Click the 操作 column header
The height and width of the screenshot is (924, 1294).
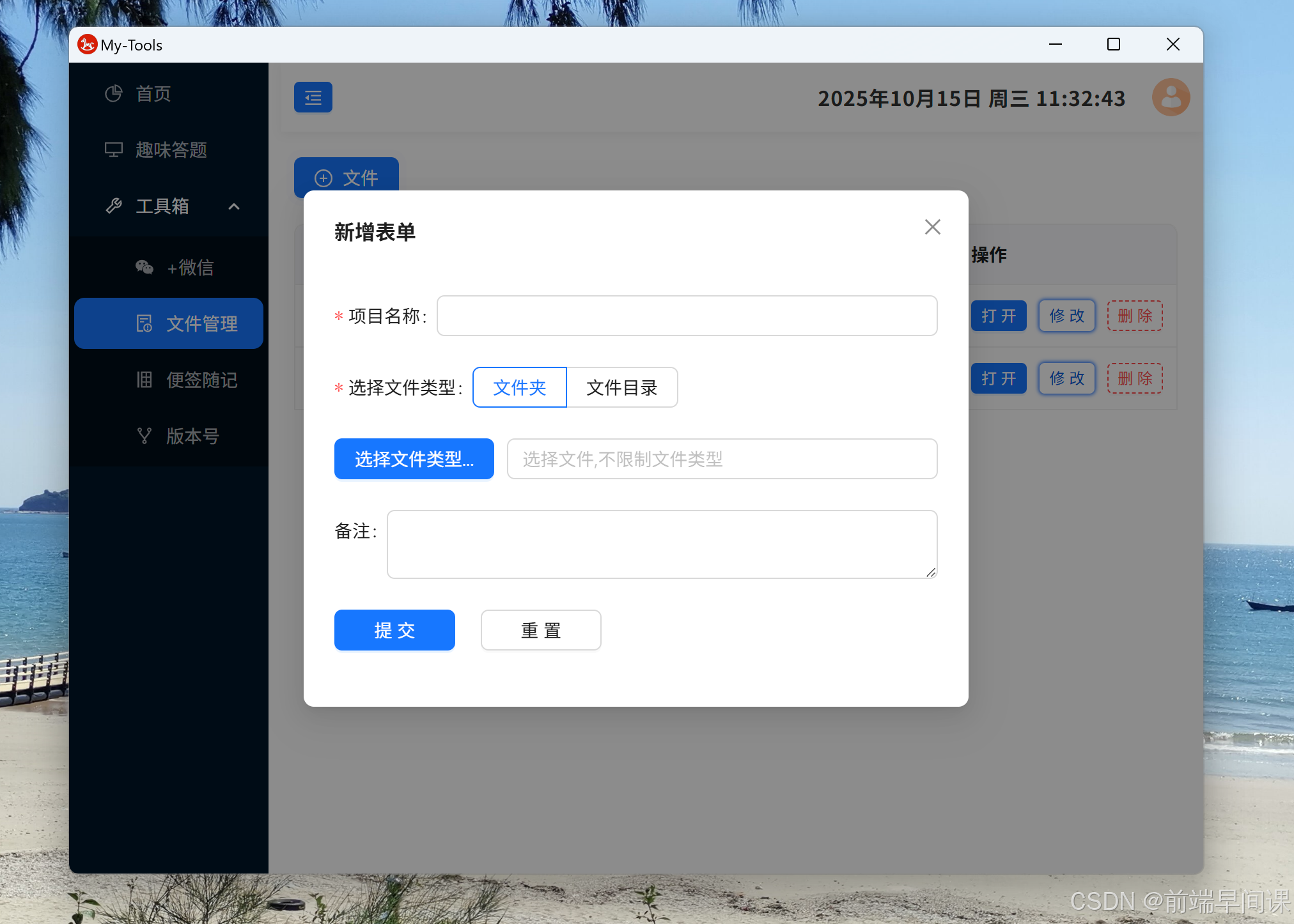tap(989, 254)
